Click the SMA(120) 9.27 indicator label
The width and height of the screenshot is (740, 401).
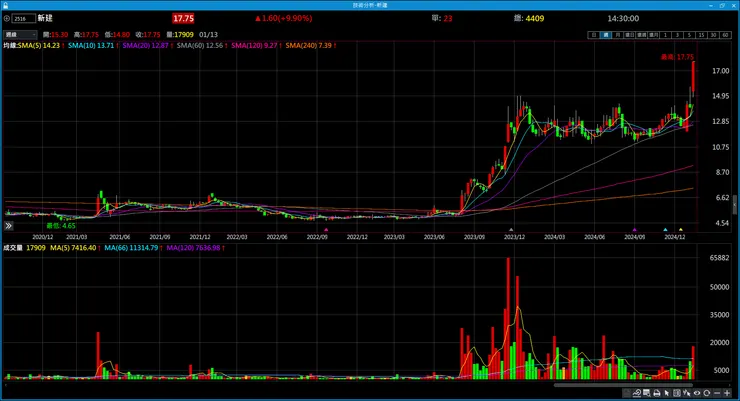[x=256, y=45]
